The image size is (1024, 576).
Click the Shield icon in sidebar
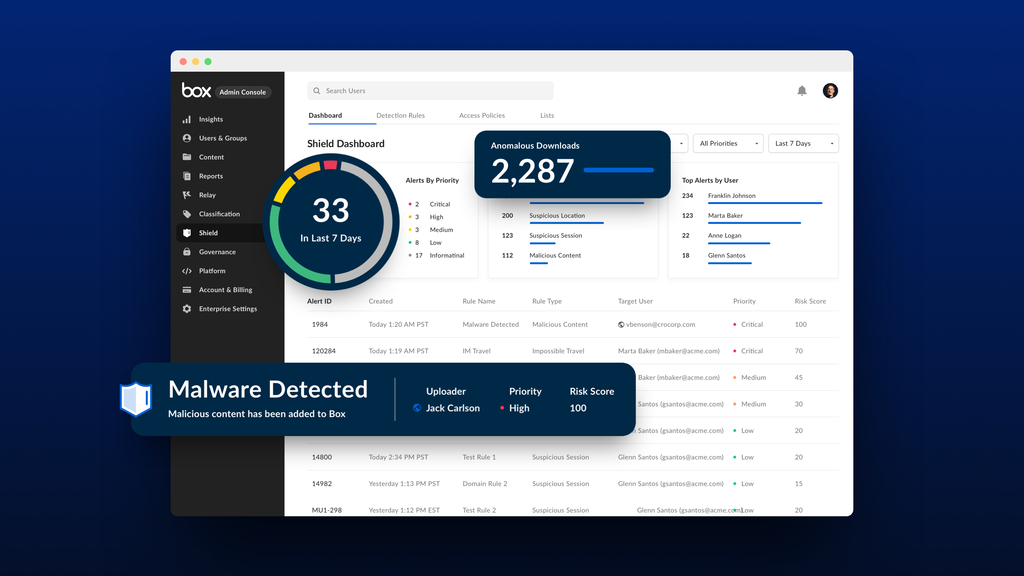[x=187, y=233]
